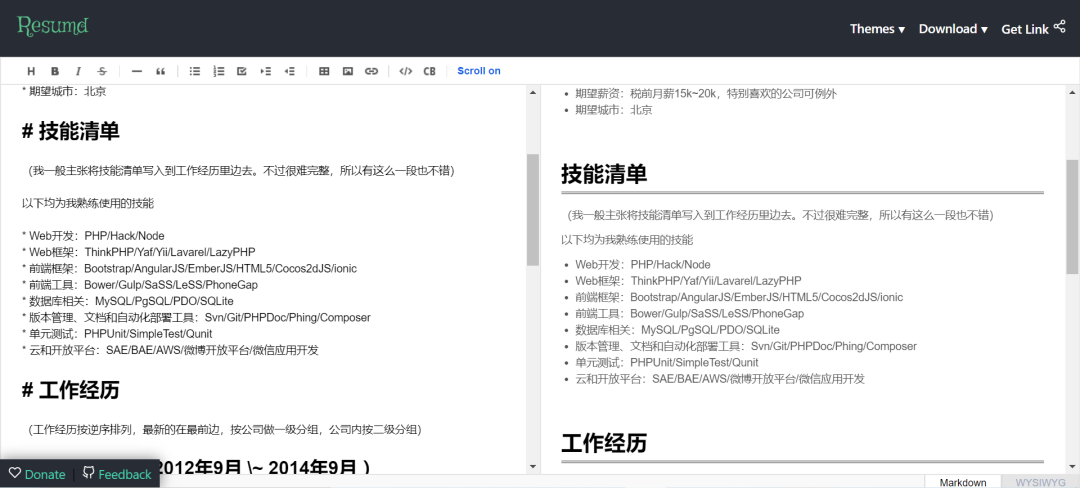
Task: Switch to the Markdown editor tab
Action: pyautogui.click(x=962, y=482)
